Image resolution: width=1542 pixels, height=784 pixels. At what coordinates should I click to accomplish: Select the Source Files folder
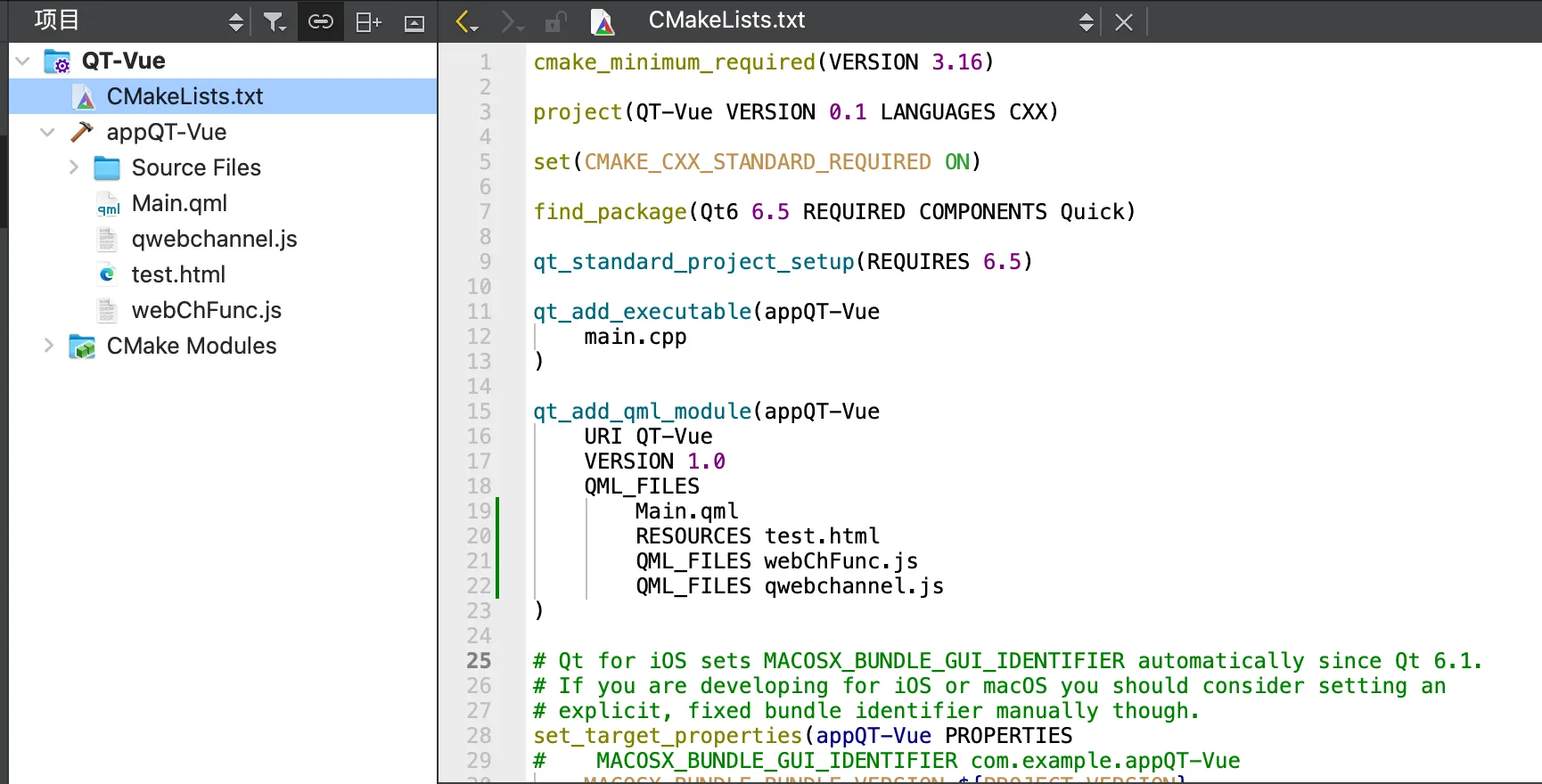pyautogui.click(x=196, y=167)
